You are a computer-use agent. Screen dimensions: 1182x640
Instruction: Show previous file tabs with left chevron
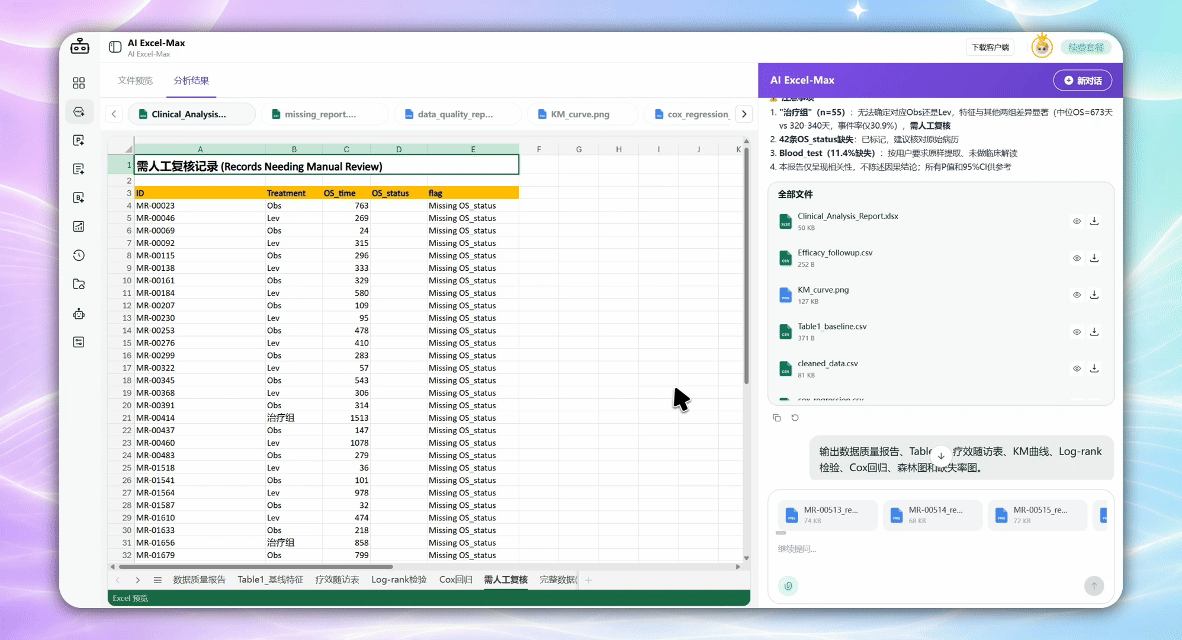[x=114, y=114]
